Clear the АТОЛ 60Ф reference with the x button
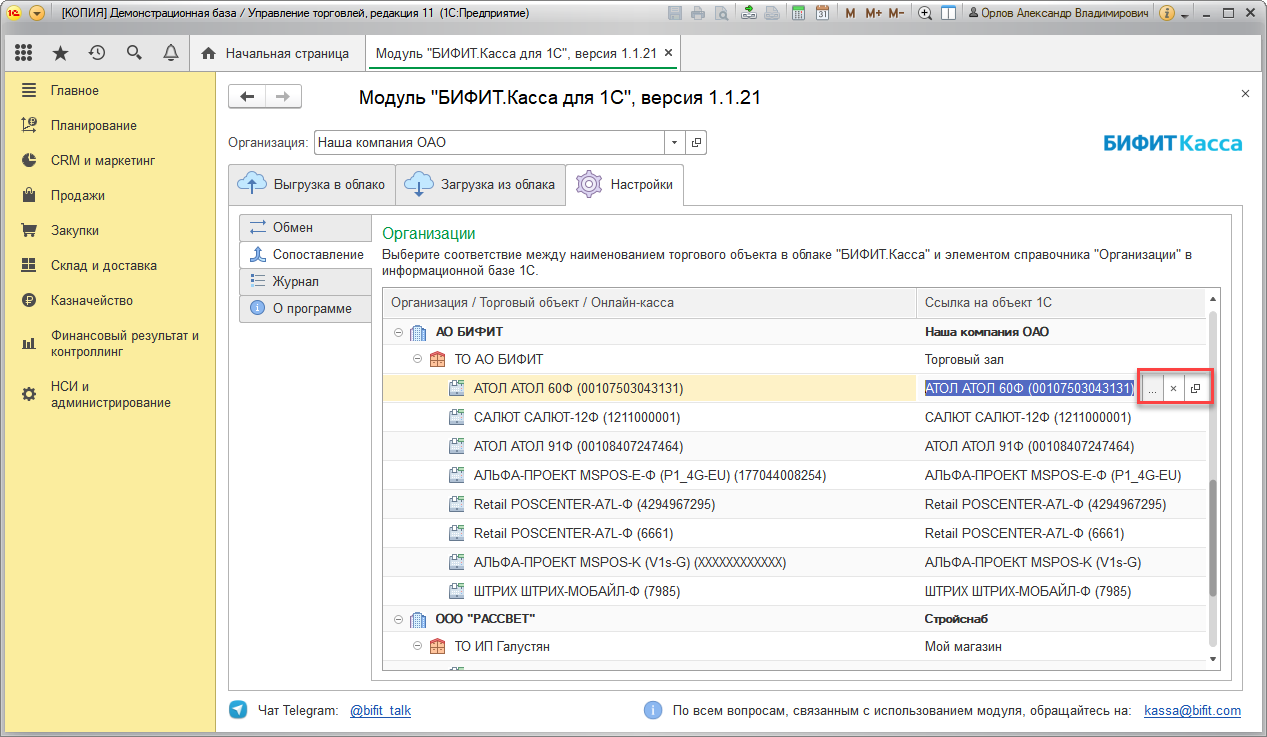The width and height of the screenshot is (1267, 737). click(x=1173, y=389)
